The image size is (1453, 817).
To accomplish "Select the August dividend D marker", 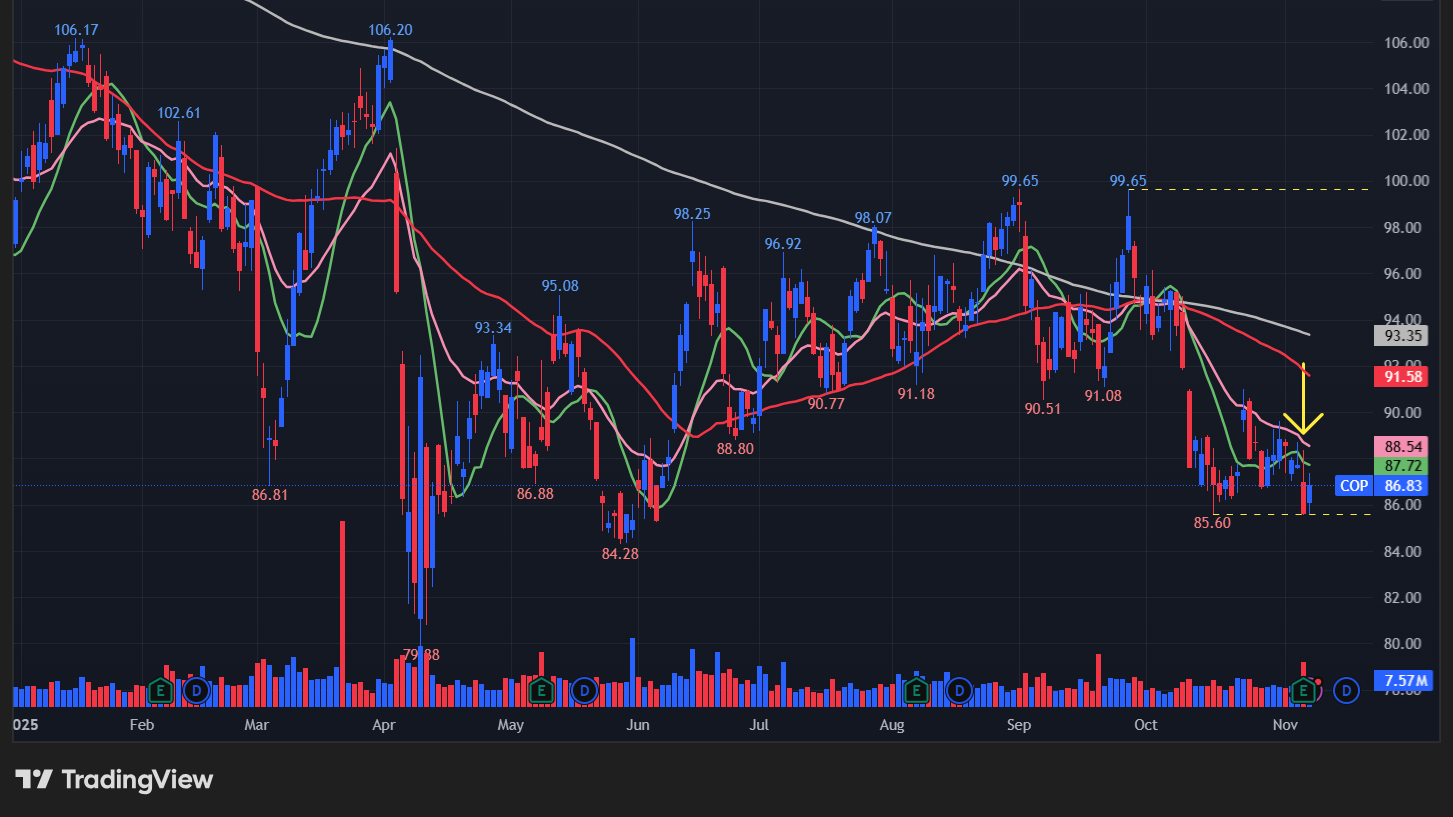I will (959, 689).
